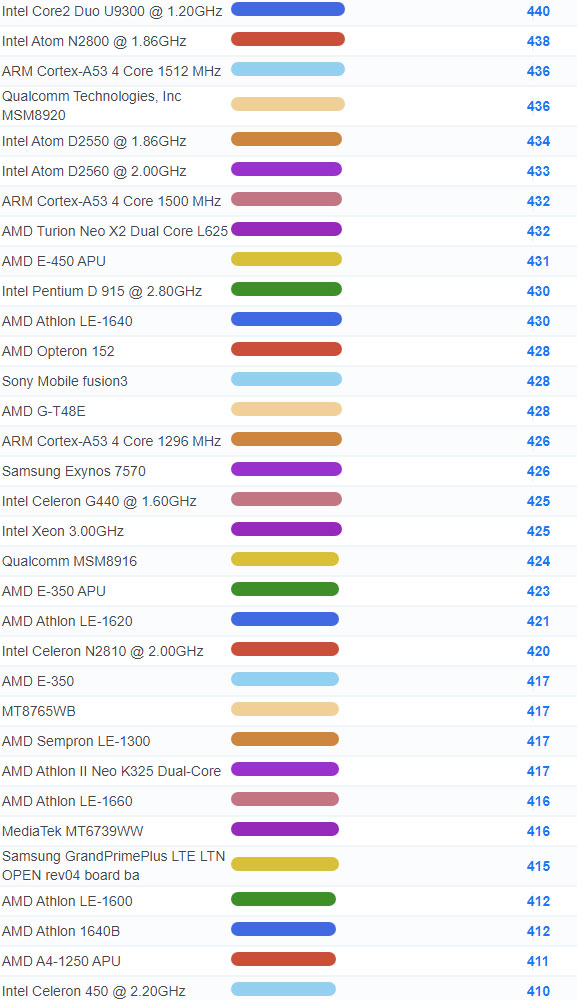Click score 421 for Athlon LE-1620
577x1000 pixels.
pyautogui.click(x=538, y=621)
